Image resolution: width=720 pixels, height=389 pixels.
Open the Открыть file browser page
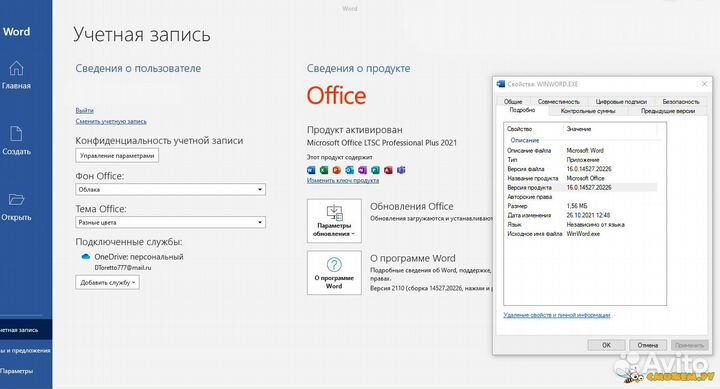click(17, 207)
